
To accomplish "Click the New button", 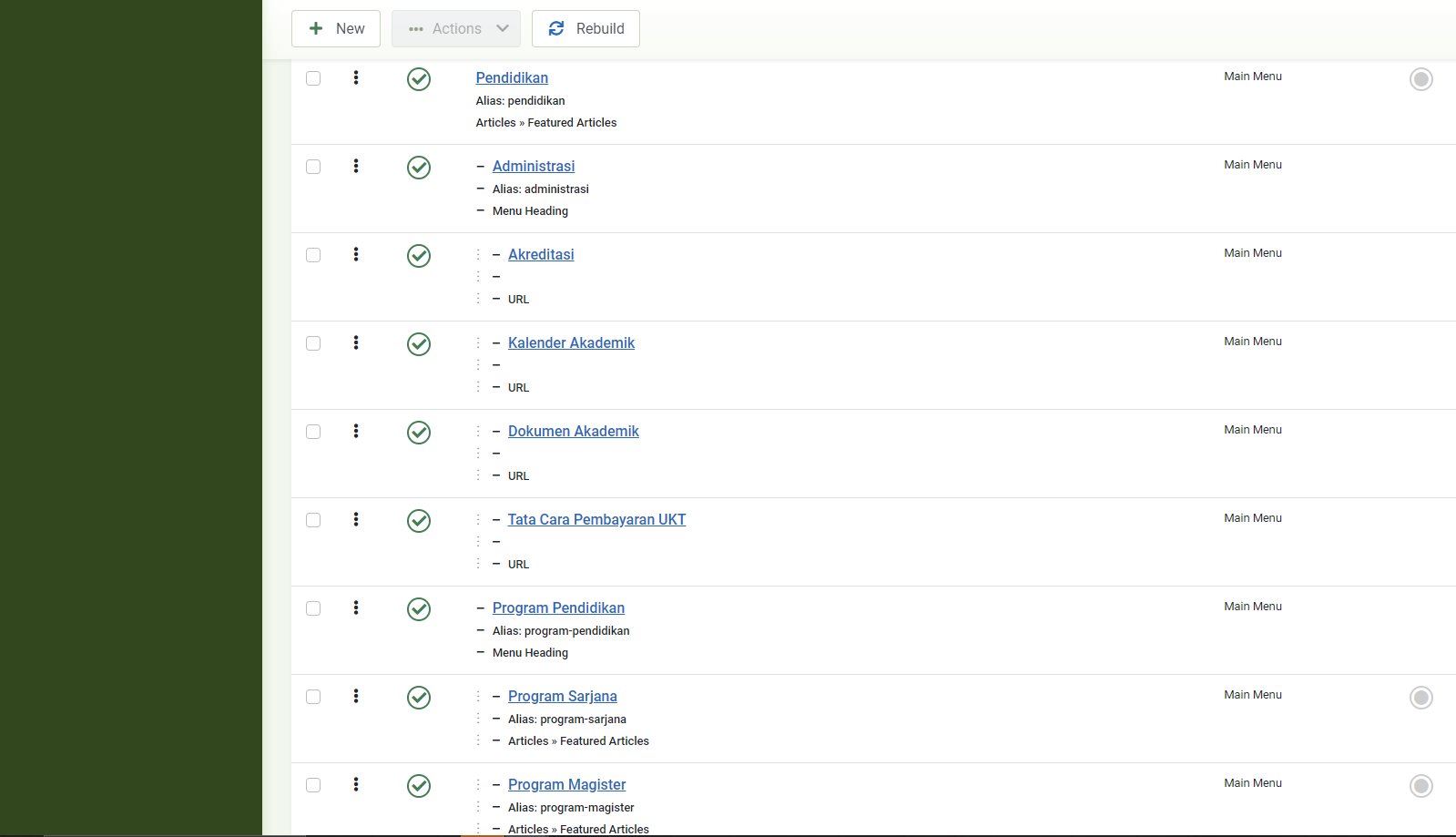I will pyautogui.click(x=336, y=28).
